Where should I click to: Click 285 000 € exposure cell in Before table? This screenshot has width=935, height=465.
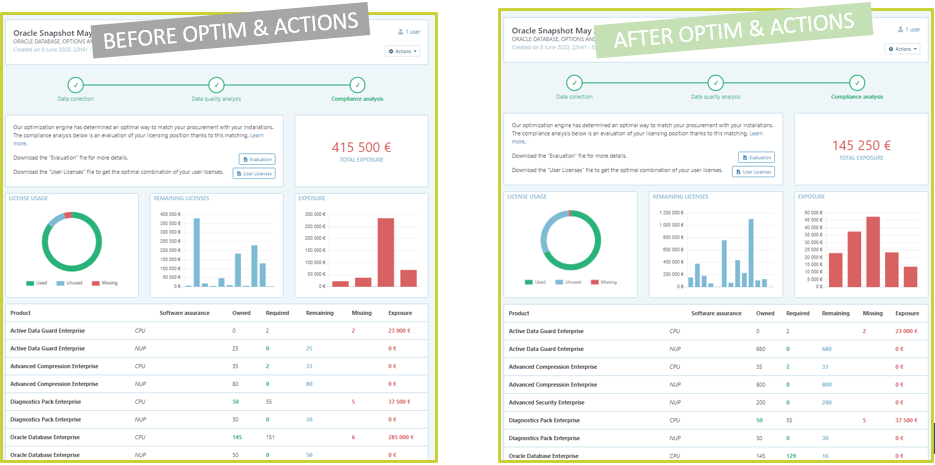point(401,437)
